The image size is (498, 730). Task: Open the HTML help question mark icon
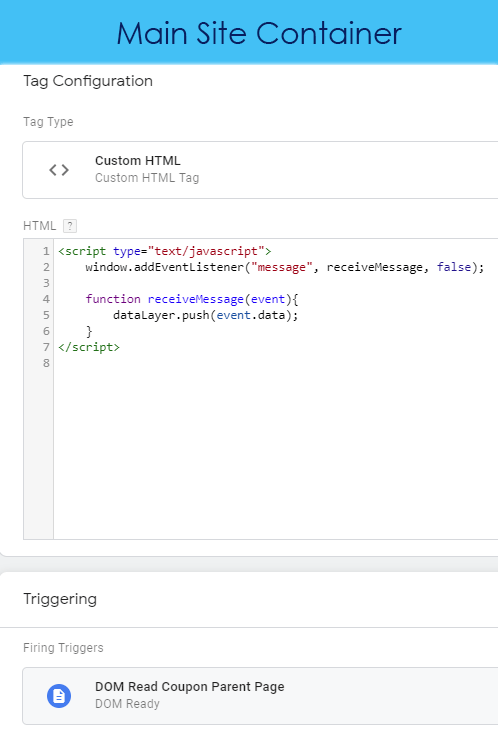point(70,226)
